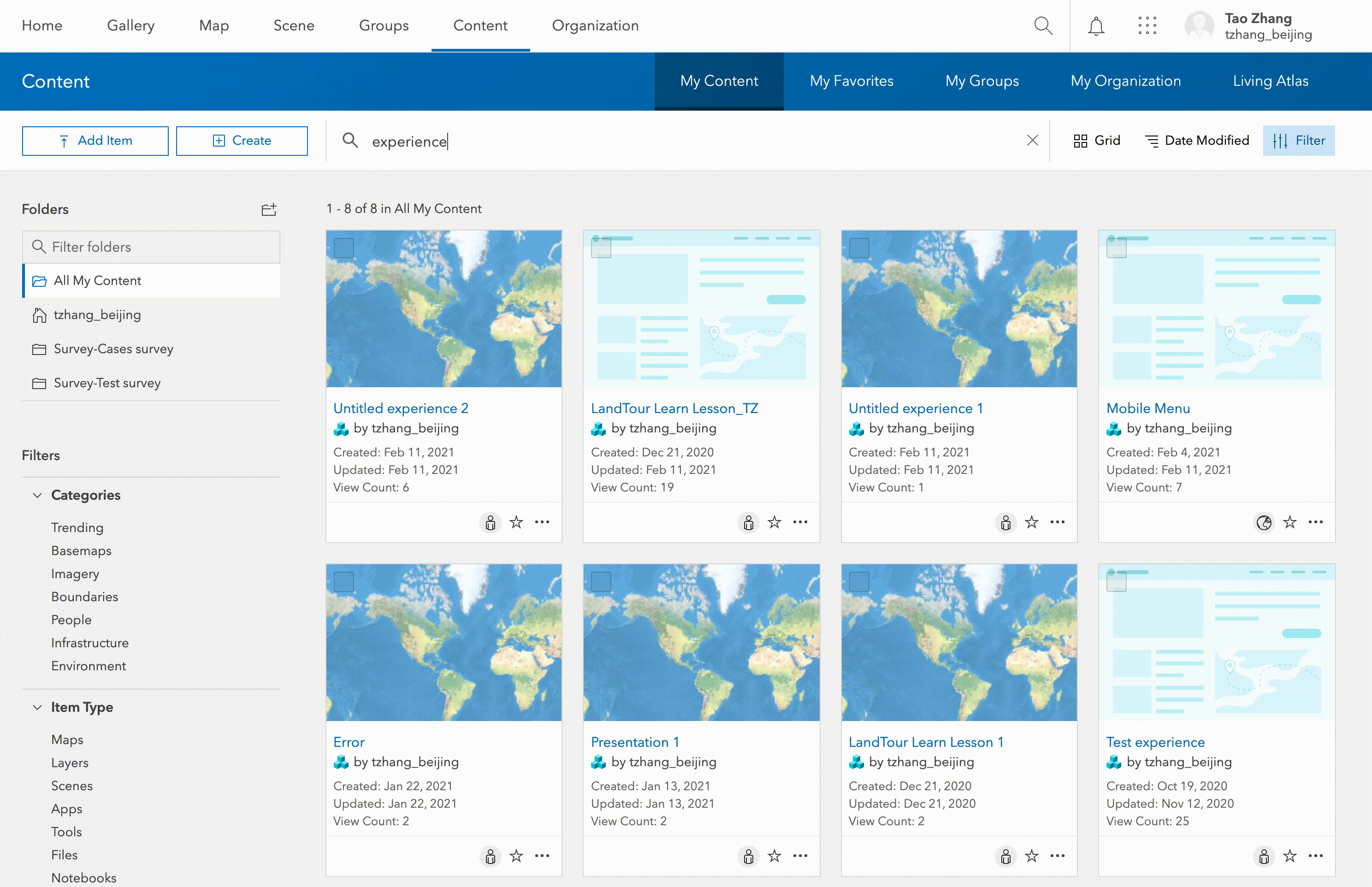Go to the Living Atlas tab

point(1270,81)
